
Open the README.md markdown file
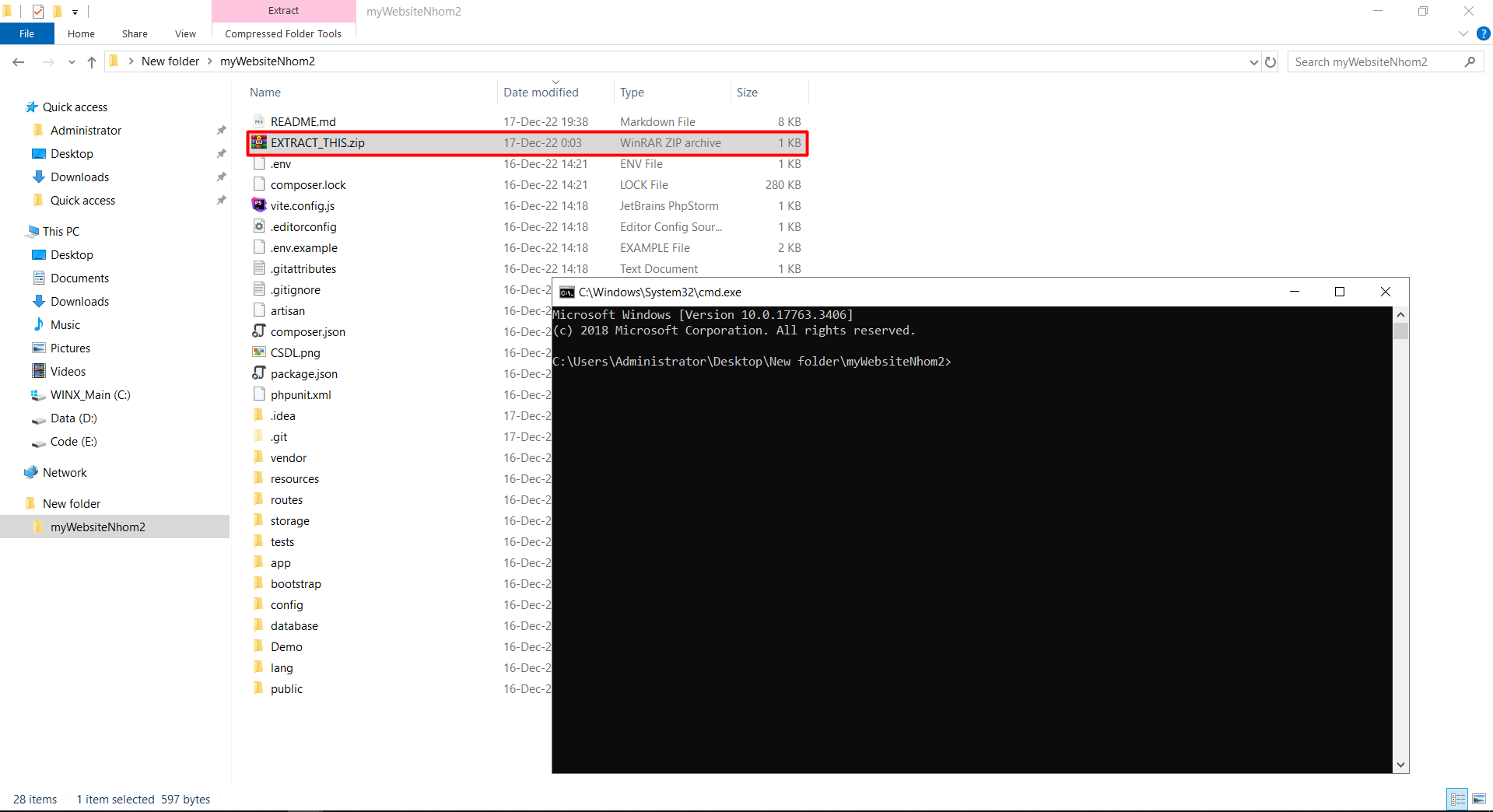pos(303,121)
